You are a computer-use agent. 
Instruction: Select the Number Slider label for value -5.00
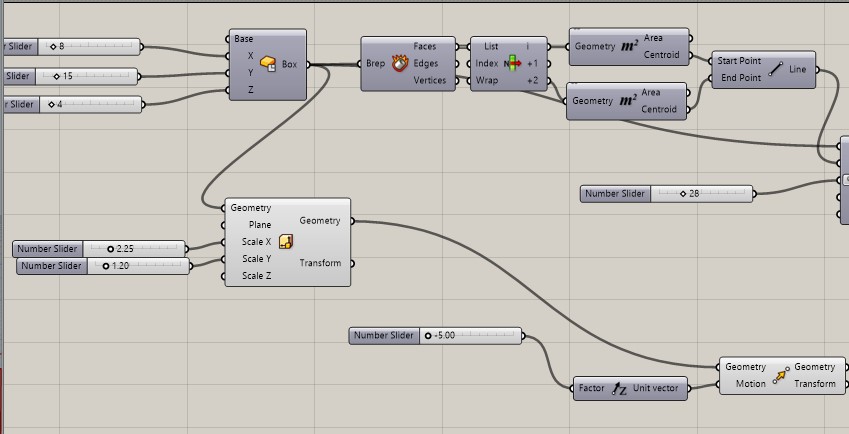point(384,336)
